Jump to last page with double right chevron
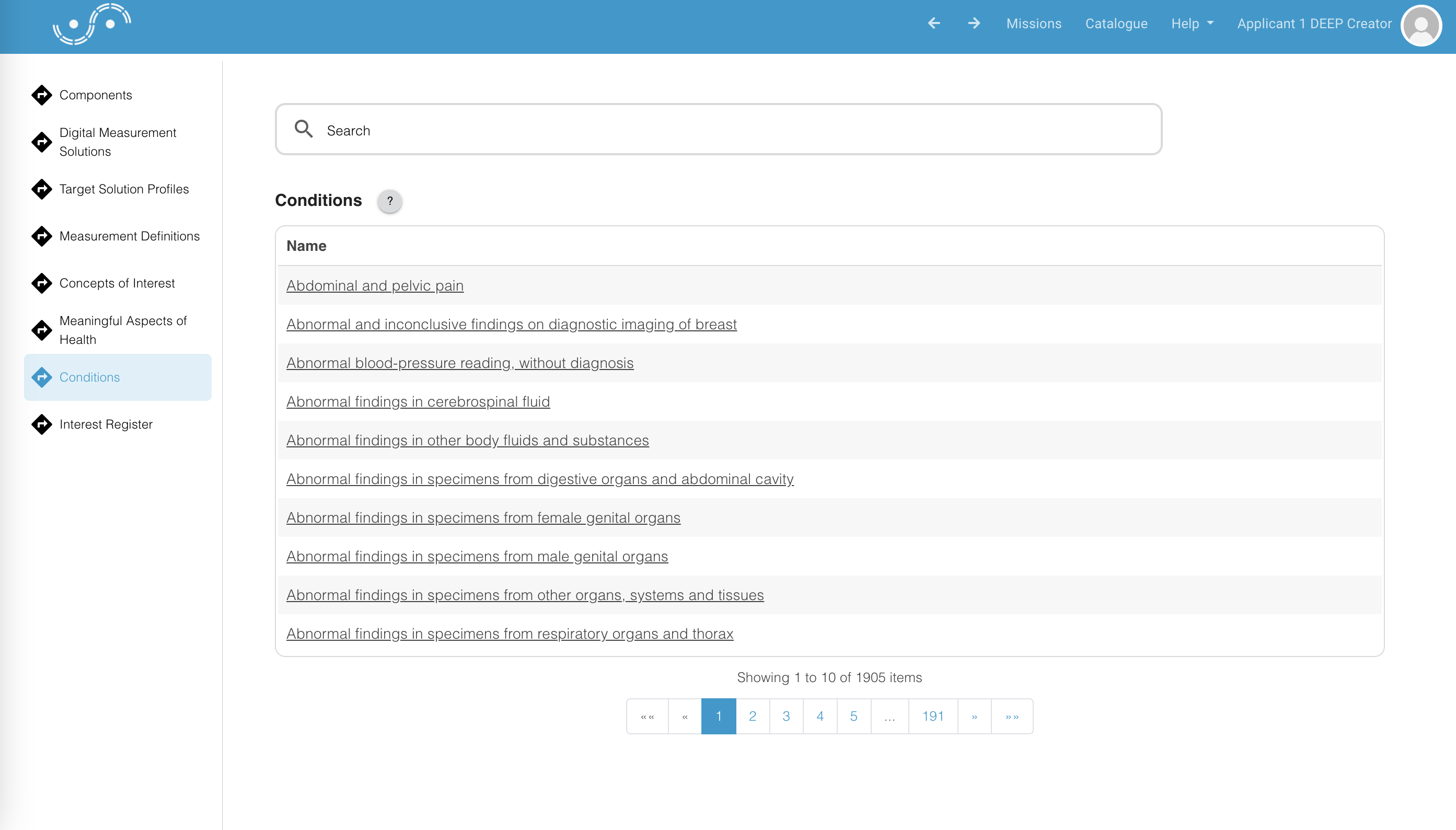This screenshot has height=830, width=1456. click(1012, 717)
